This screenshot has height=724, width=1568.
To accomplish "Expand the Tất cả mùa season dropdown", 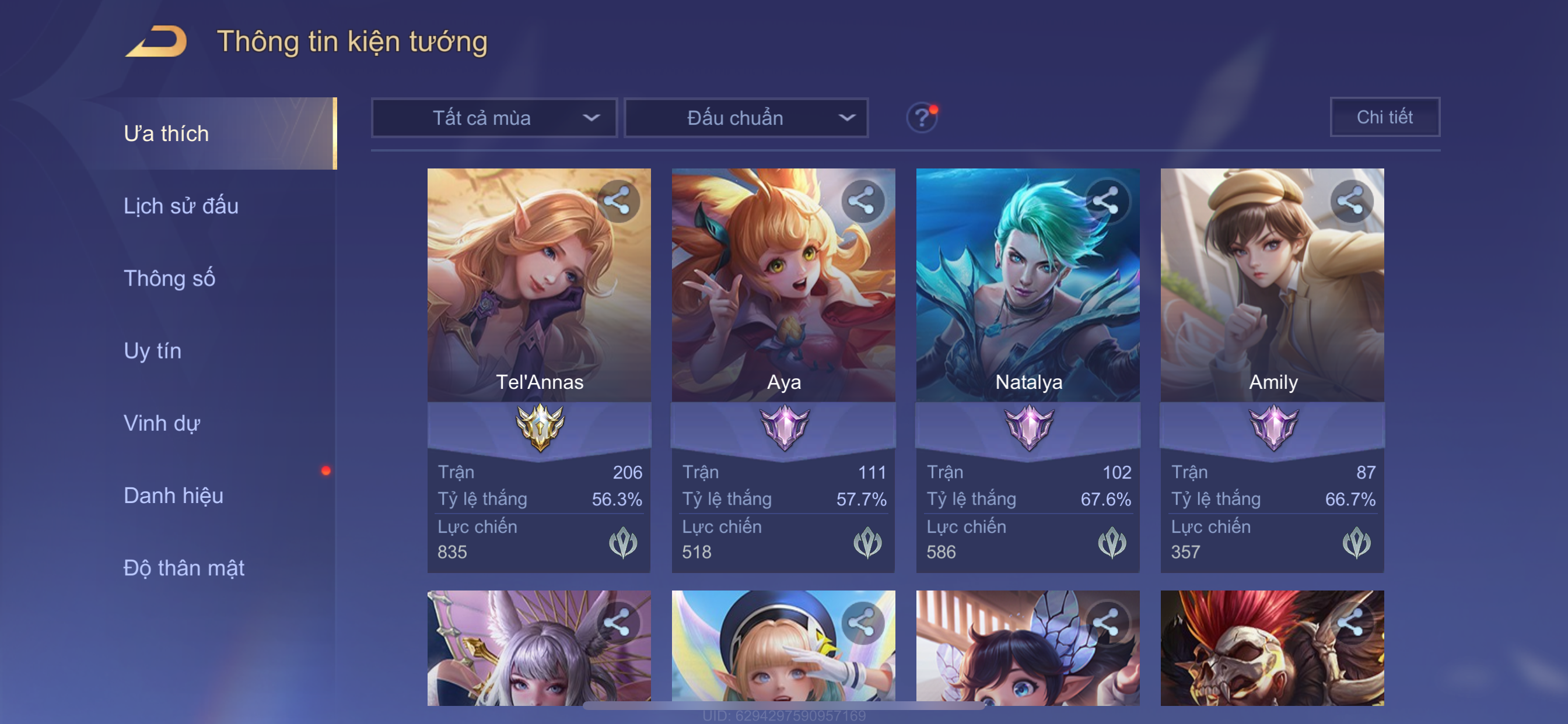I will [494, 117].
